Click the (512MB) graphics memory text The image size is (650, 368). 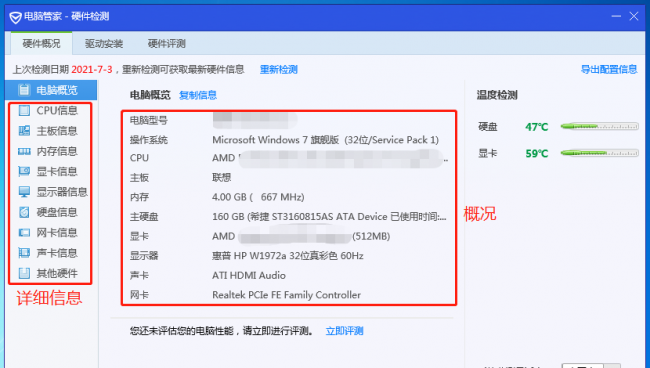pyautogui.click(x=371, y=236)
